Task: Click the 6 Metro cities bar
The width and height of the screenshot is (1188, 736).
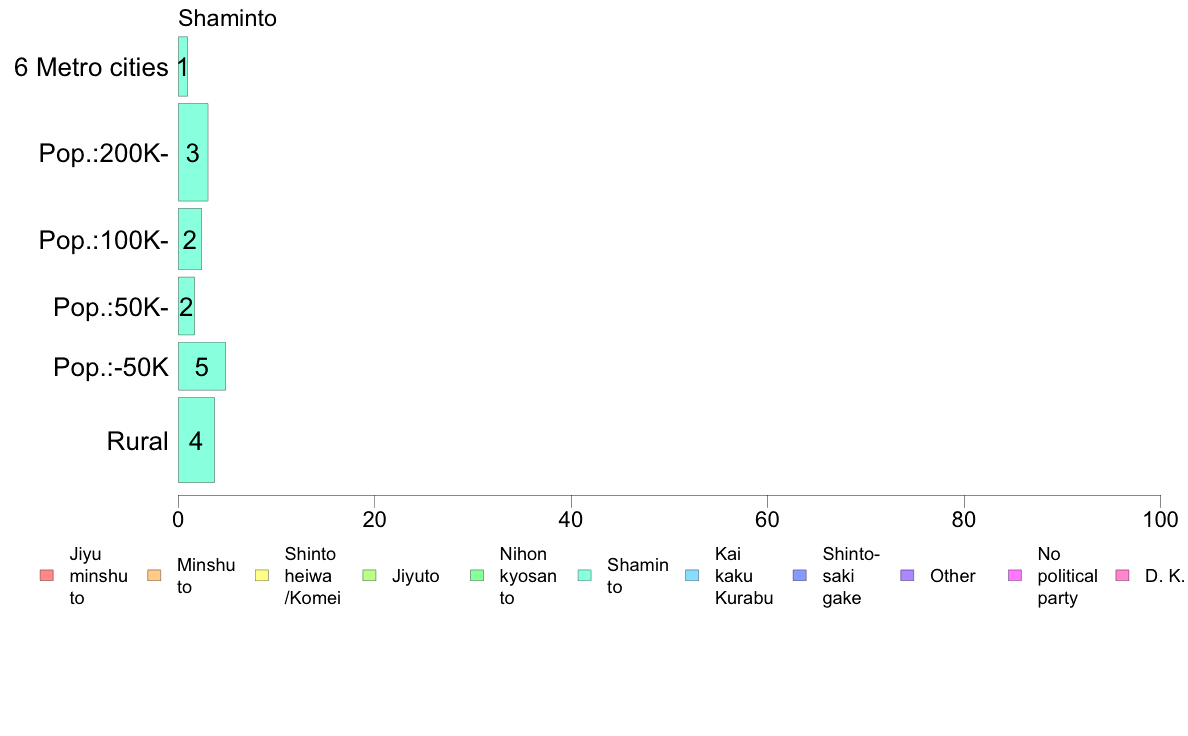Action: click(x=183, y=67)
